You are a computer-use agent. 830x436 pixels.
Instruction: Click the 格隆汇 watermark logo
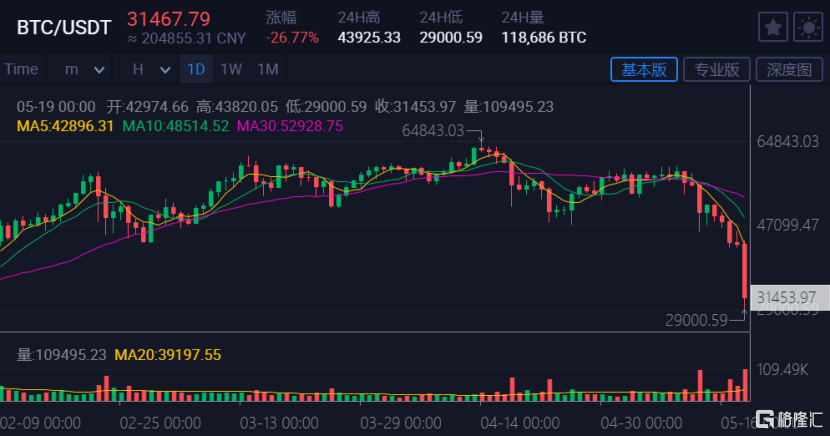[789, 418]
